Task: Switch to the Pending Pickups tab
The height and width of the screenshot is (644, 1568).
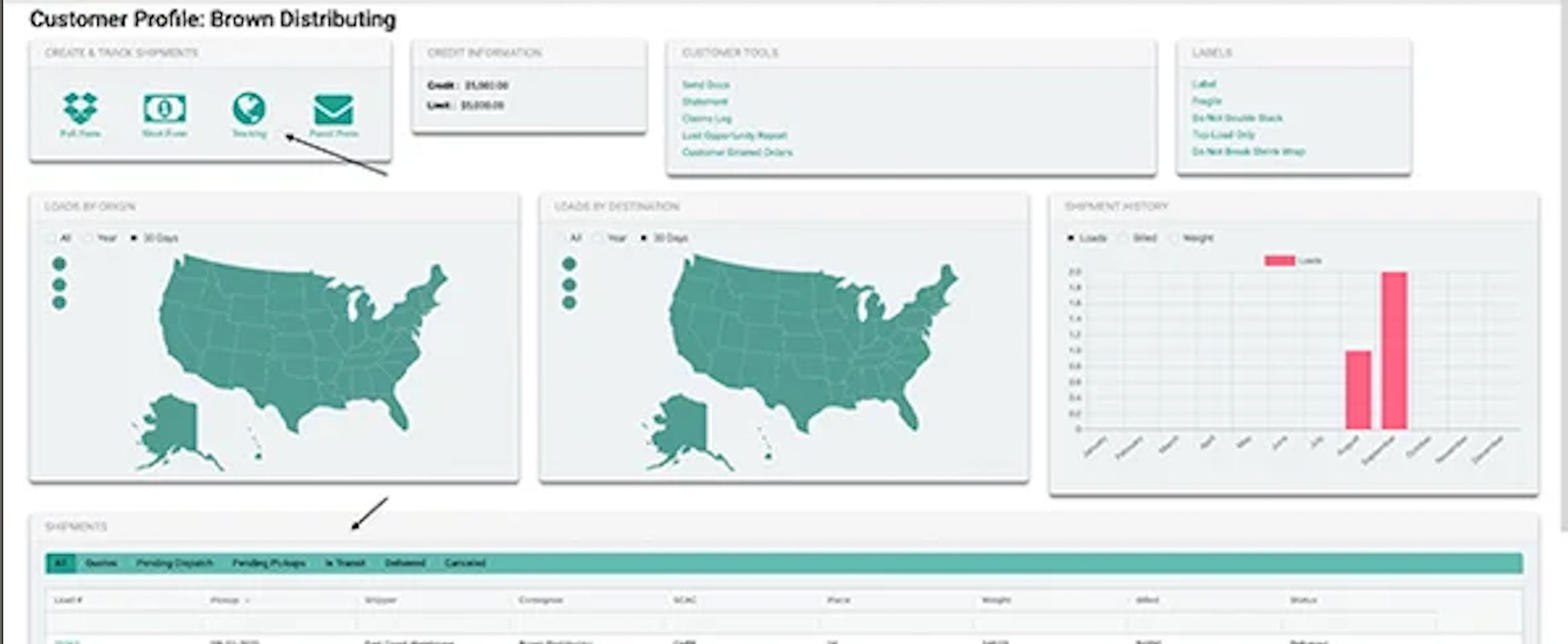Action: (x=269, y=563)
